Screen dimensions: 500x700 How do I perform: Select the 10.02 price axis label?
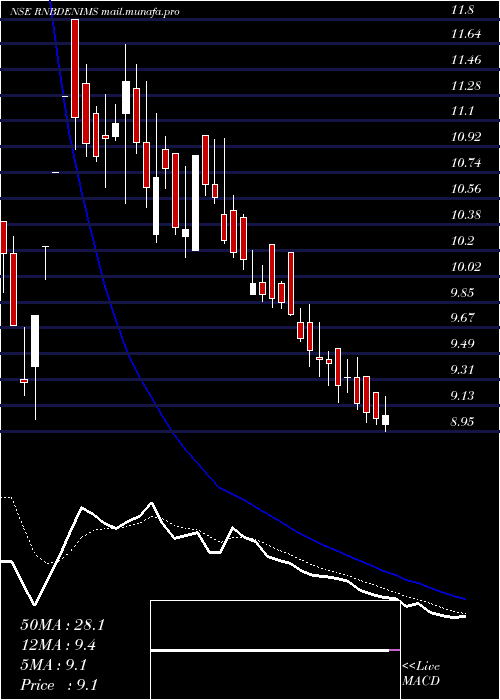(x=466, y=267)
